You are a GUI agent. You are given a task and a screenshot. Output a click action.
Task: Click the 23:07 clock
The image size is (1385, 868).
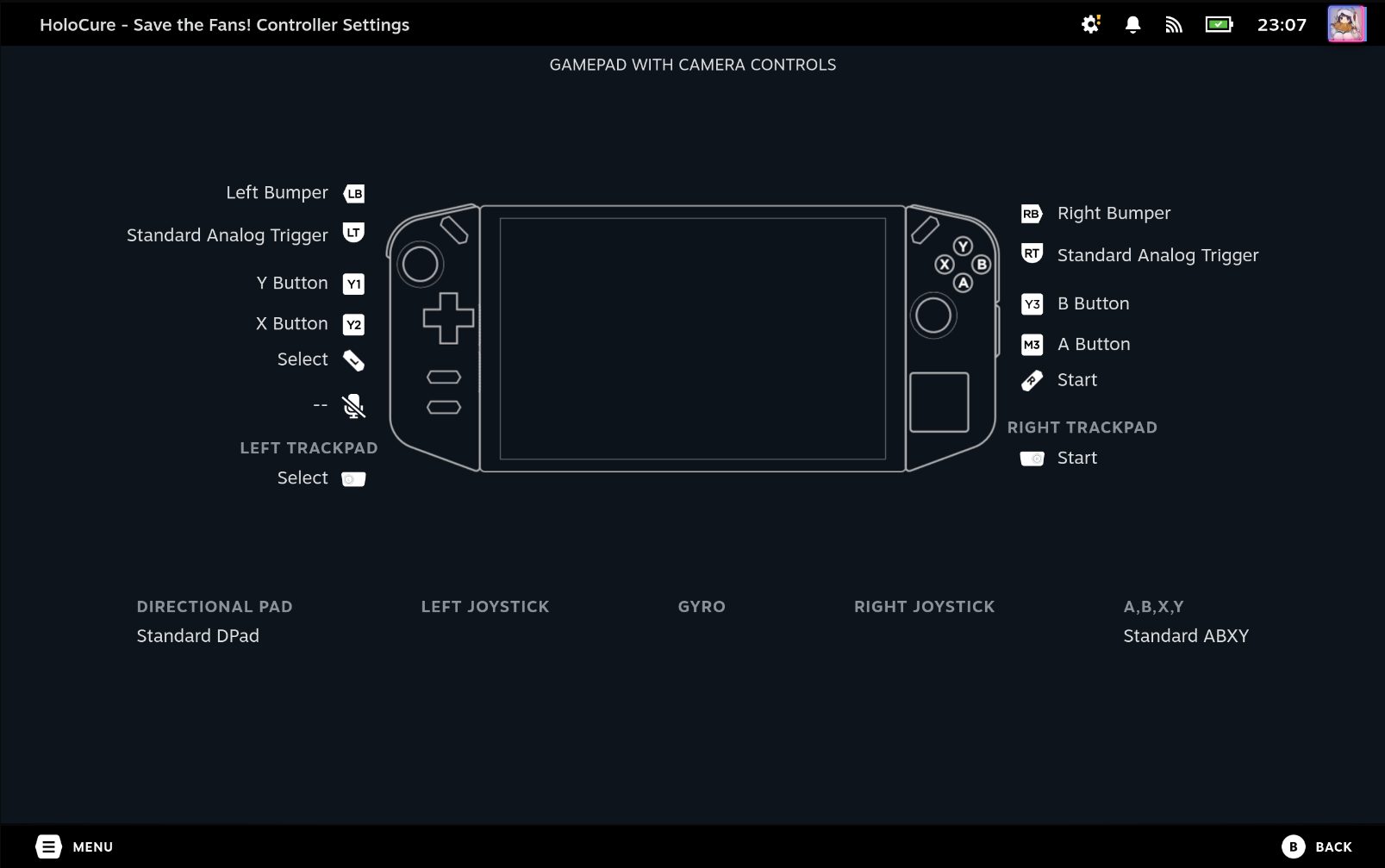click(1282, 24)
